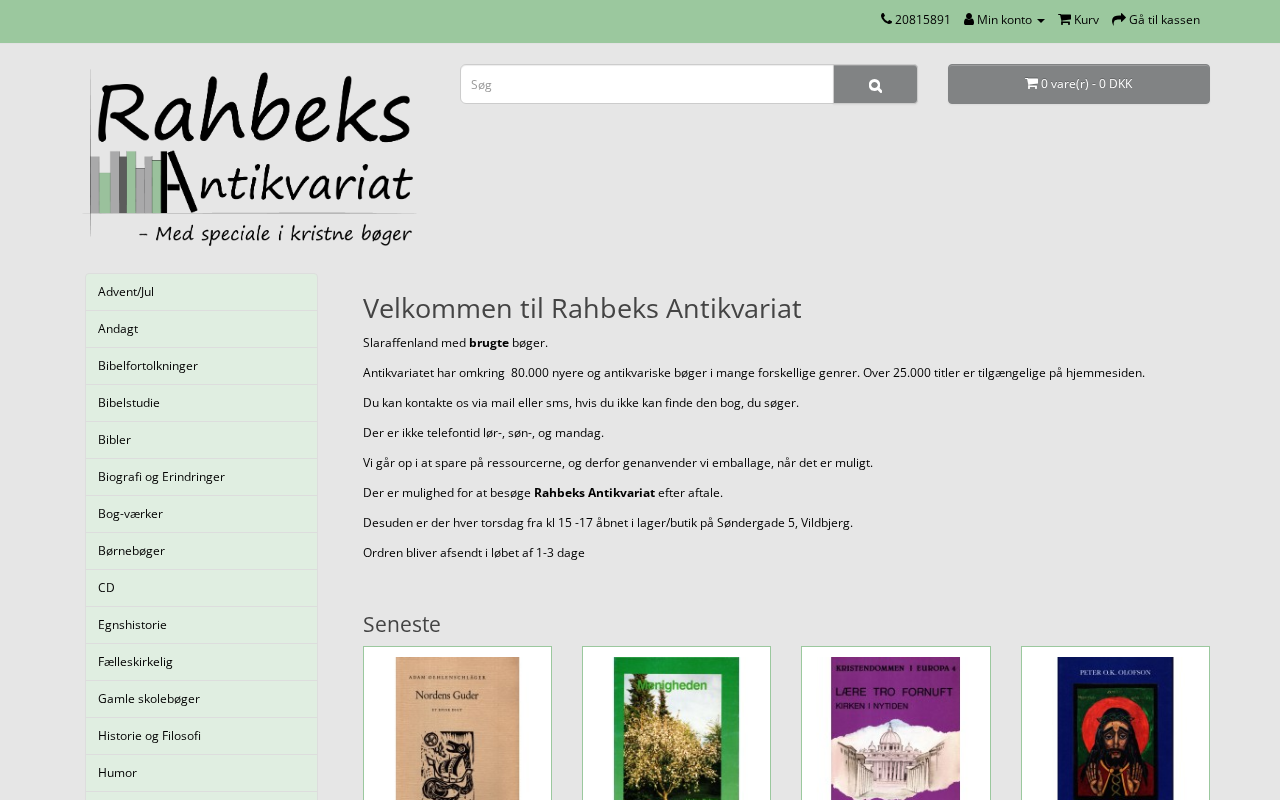
Task: View the Nordens Guder book cover
Action: (457, 728)
